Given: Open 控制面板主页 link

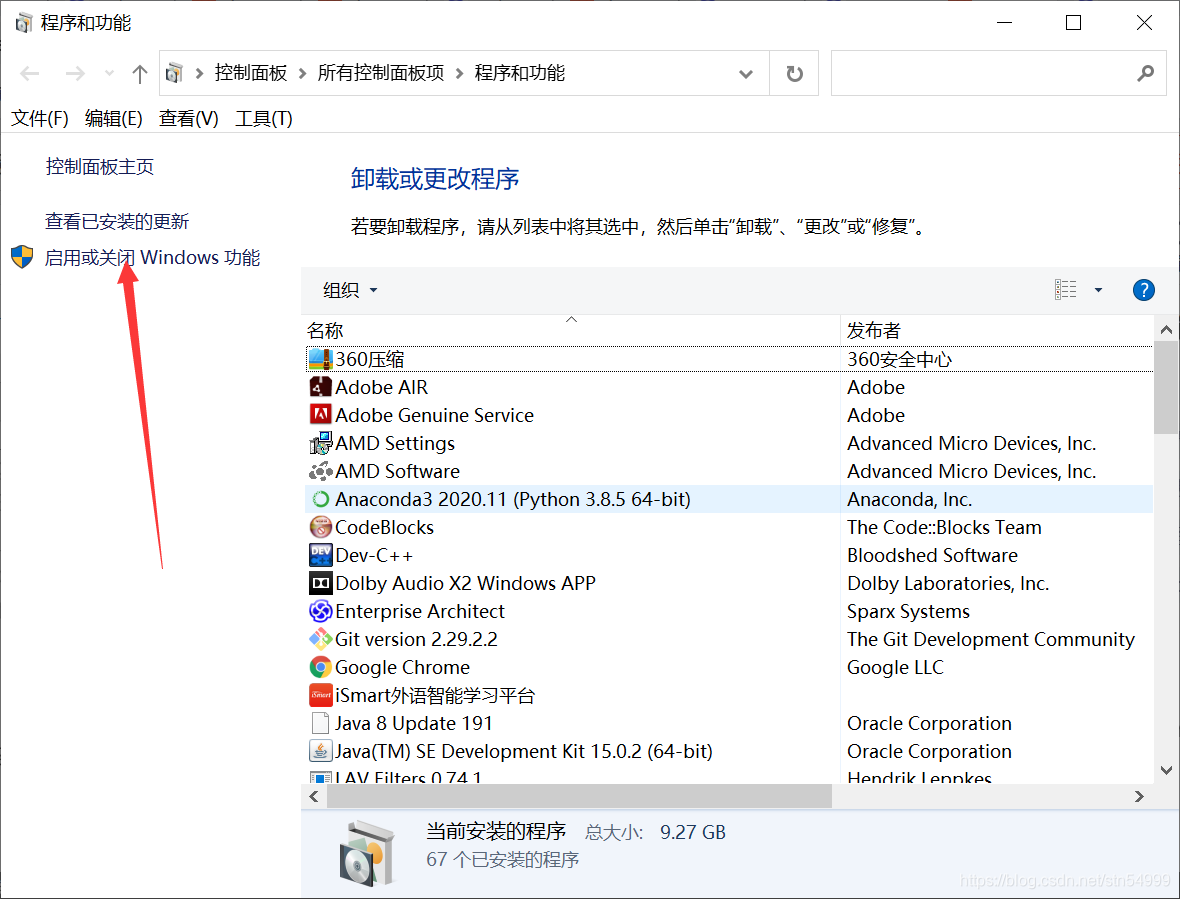Looking at the screenshot, I should [99, 166].
